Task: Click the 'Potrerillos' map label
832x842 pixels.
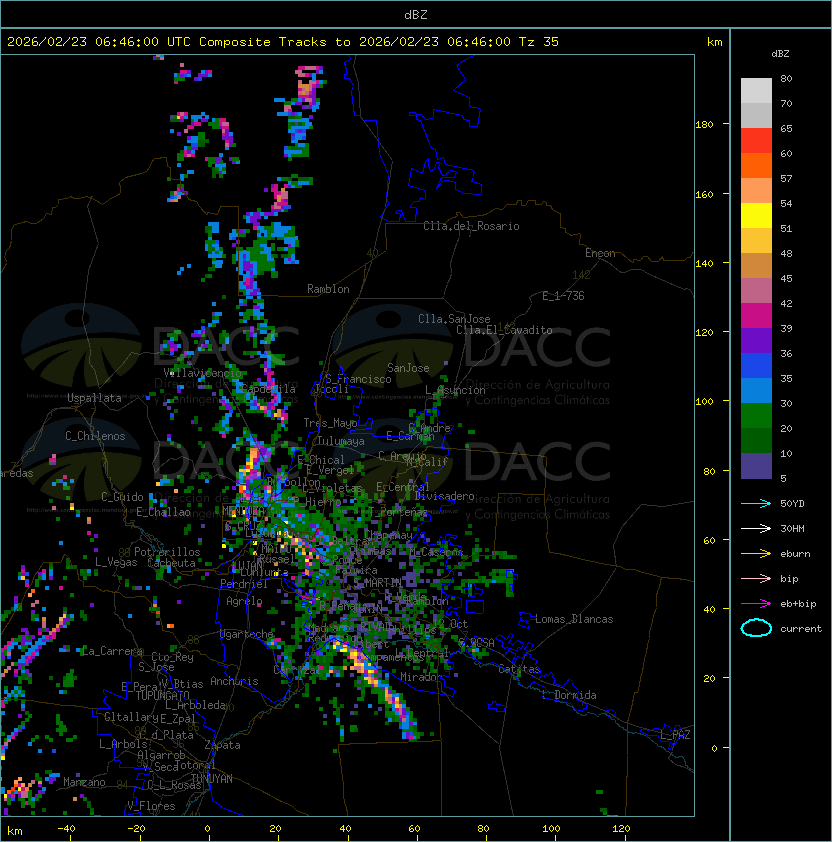Action: click(167, 552)
